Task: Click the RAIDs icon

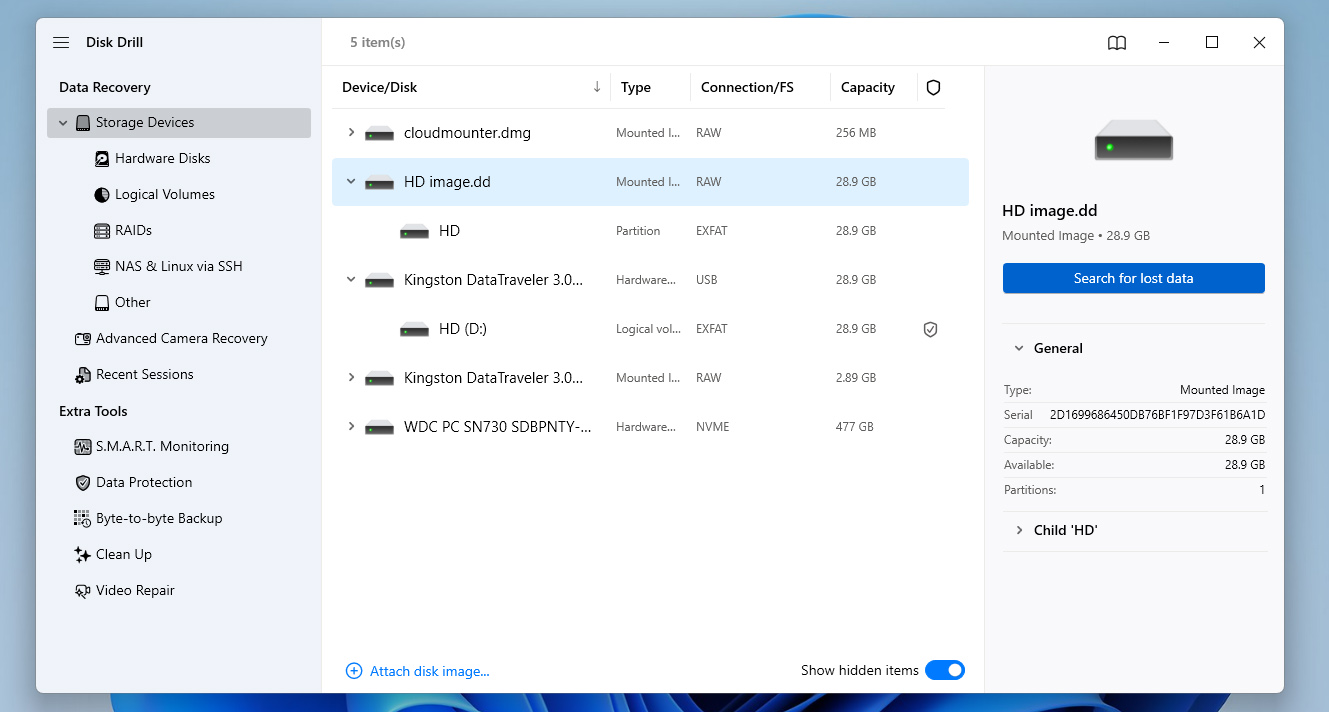Action: click(x=102, y=231)
